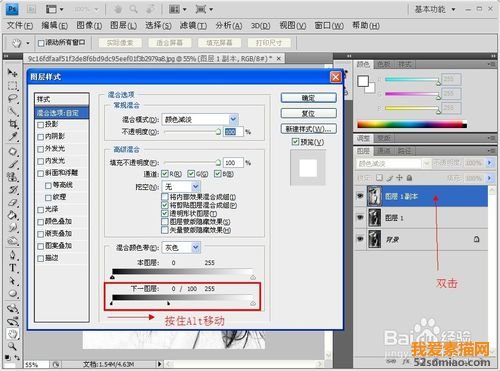Select the Brush tool

point(13,164)
